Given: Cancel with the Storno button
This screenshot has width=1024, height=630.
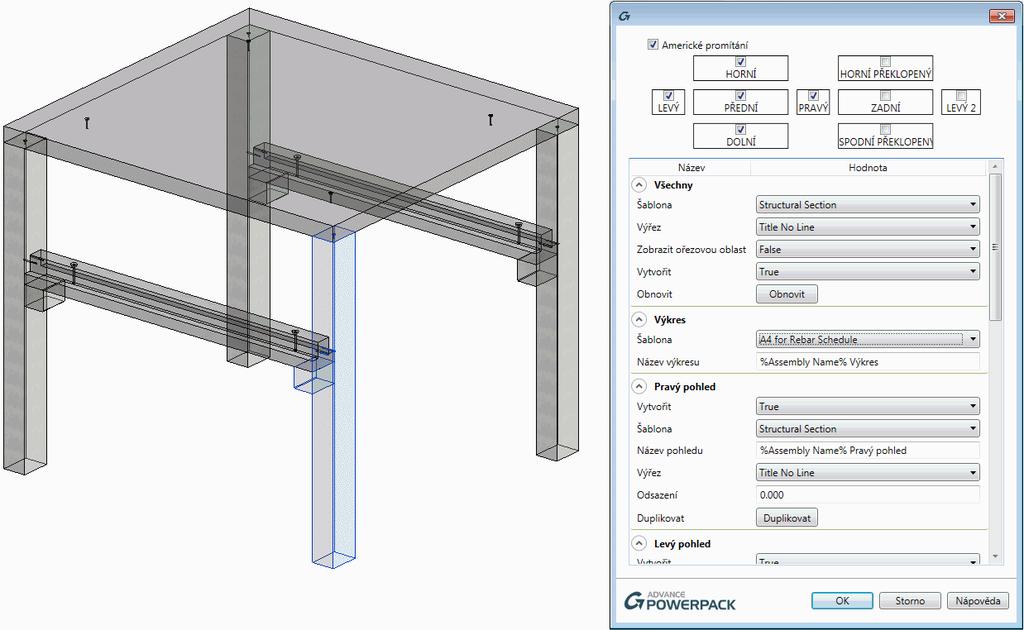Looking at the screenshot, I should click(910, 601).
